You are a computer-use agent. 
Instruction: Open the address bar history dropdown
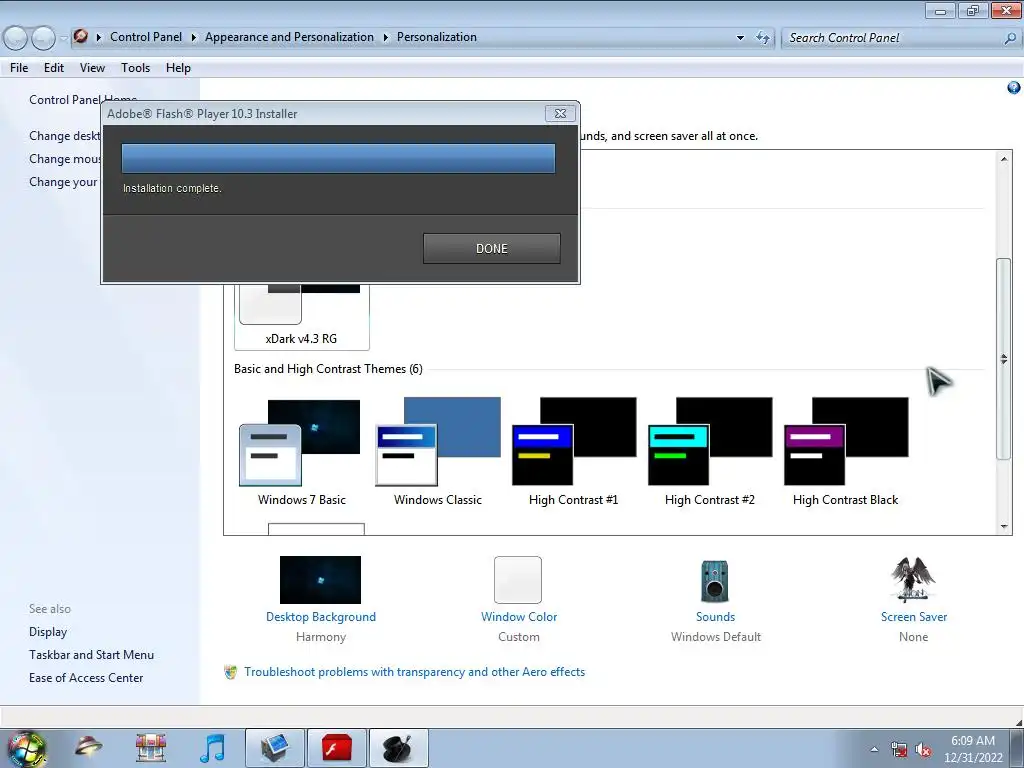coord(740,38)
